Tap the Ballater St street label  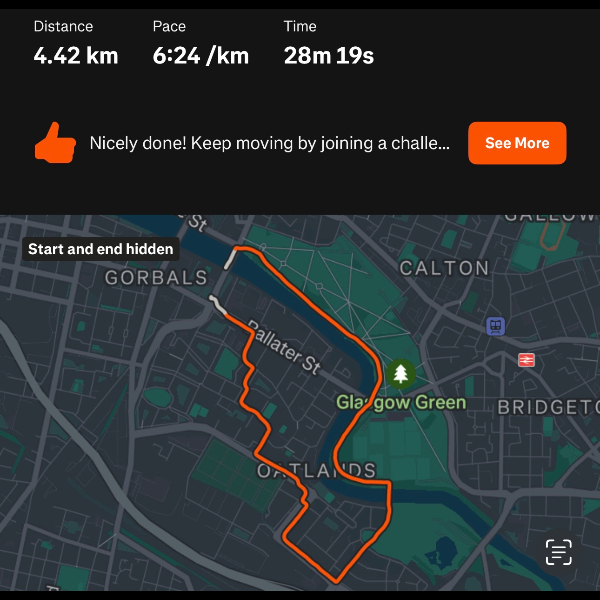coord(283,347)
